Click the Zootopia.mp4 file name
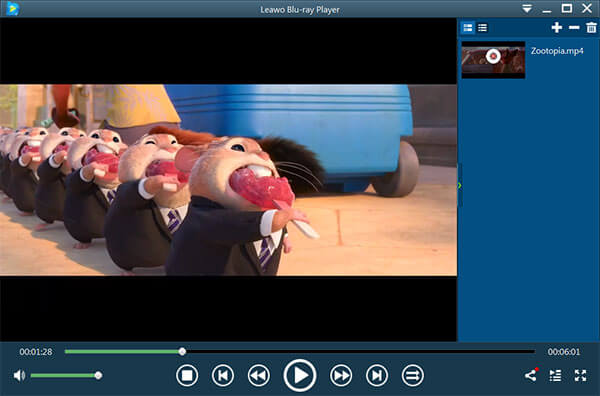Viewport: 600px width, 396px height. pyautogui.click(x=557, y=51)
